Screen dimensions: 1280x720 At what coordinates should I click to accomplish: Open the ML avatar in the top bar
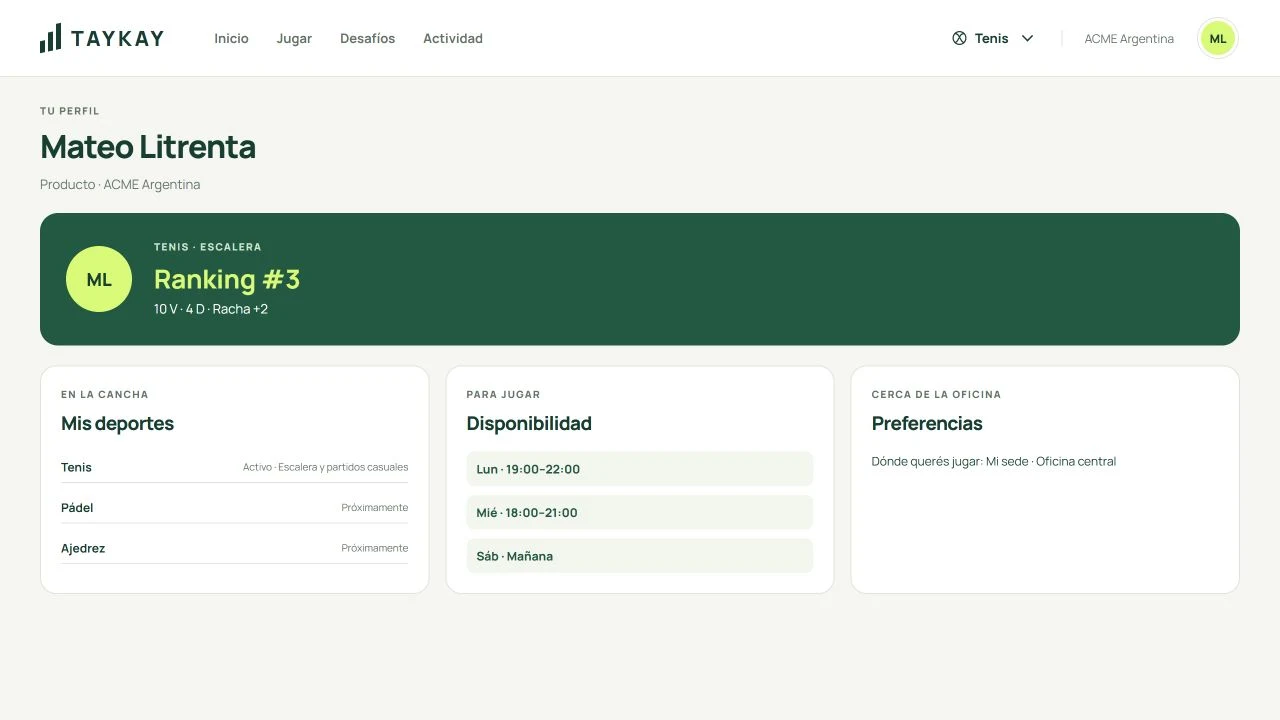point(1218,39)
